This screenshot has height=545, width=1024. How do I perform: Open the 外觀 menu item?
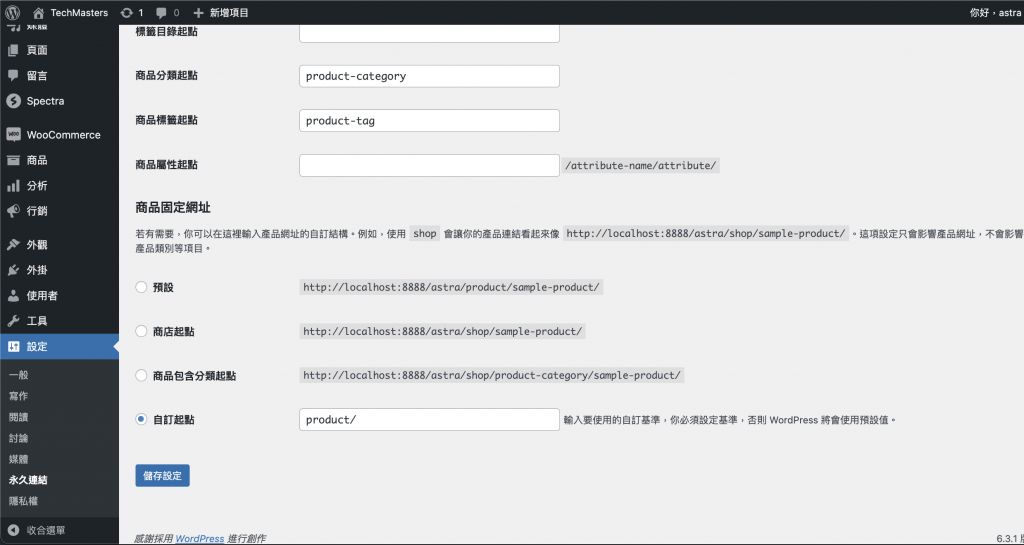[x=59, y=245]
